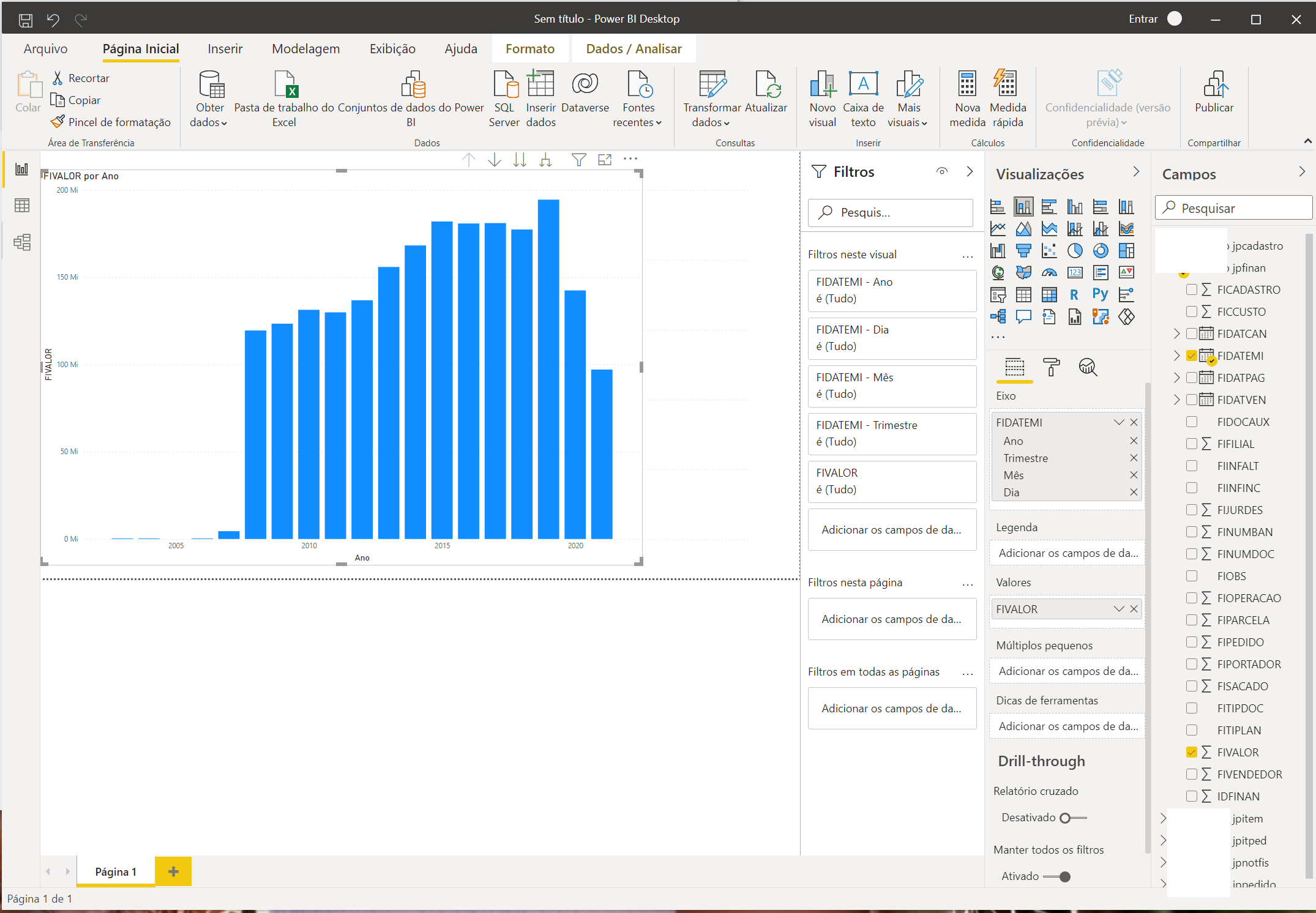1316x913 pixels.
Task: Click Focus mode icon above chart
Action: (605, 160)
